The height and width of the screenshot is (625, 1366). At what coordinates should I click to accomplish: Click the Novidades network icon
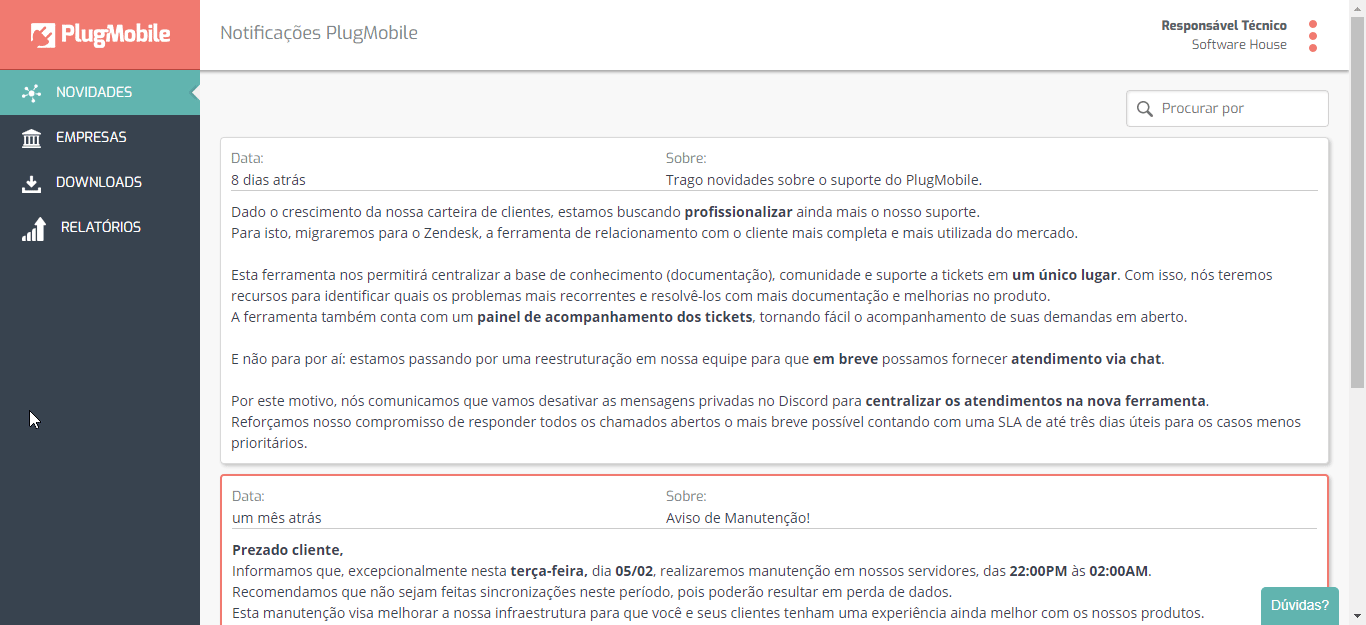tap(31, 93)
